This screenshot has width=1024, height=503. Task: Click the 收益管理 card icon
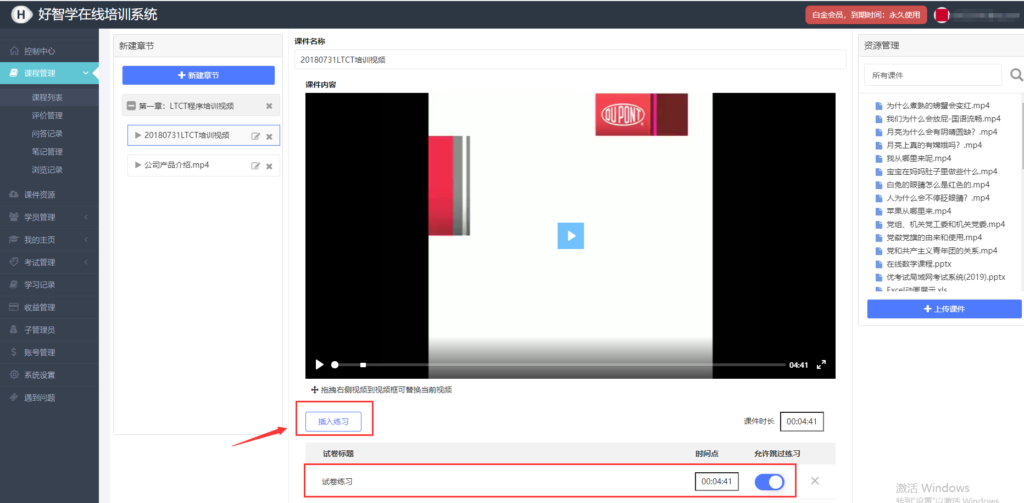pyautogui.click(x=14, y=307)
